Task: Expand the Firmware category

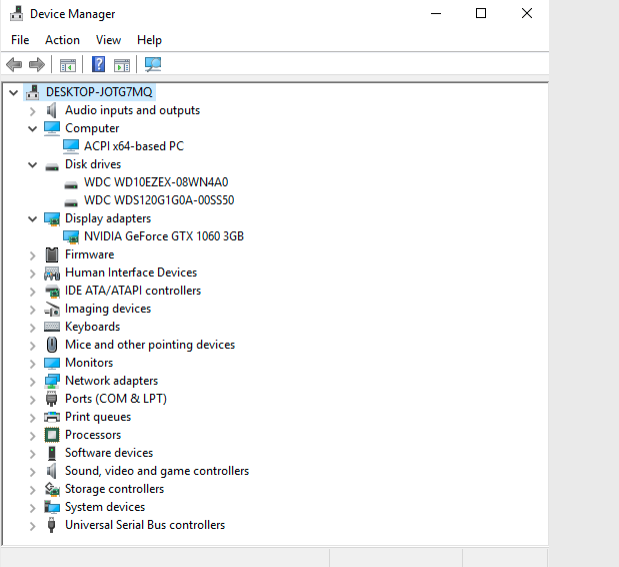Action: pos(33,256)
